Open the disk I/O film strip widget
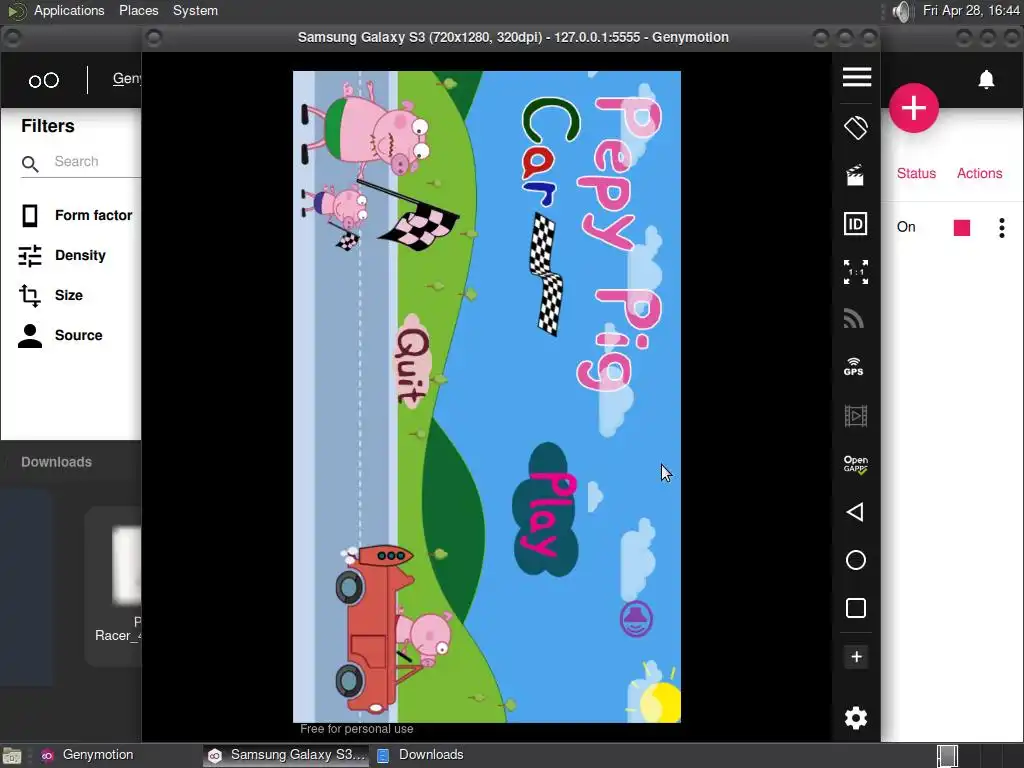Image resolution: width=1024 pixels, height=768 pixels. pos(856,416)
